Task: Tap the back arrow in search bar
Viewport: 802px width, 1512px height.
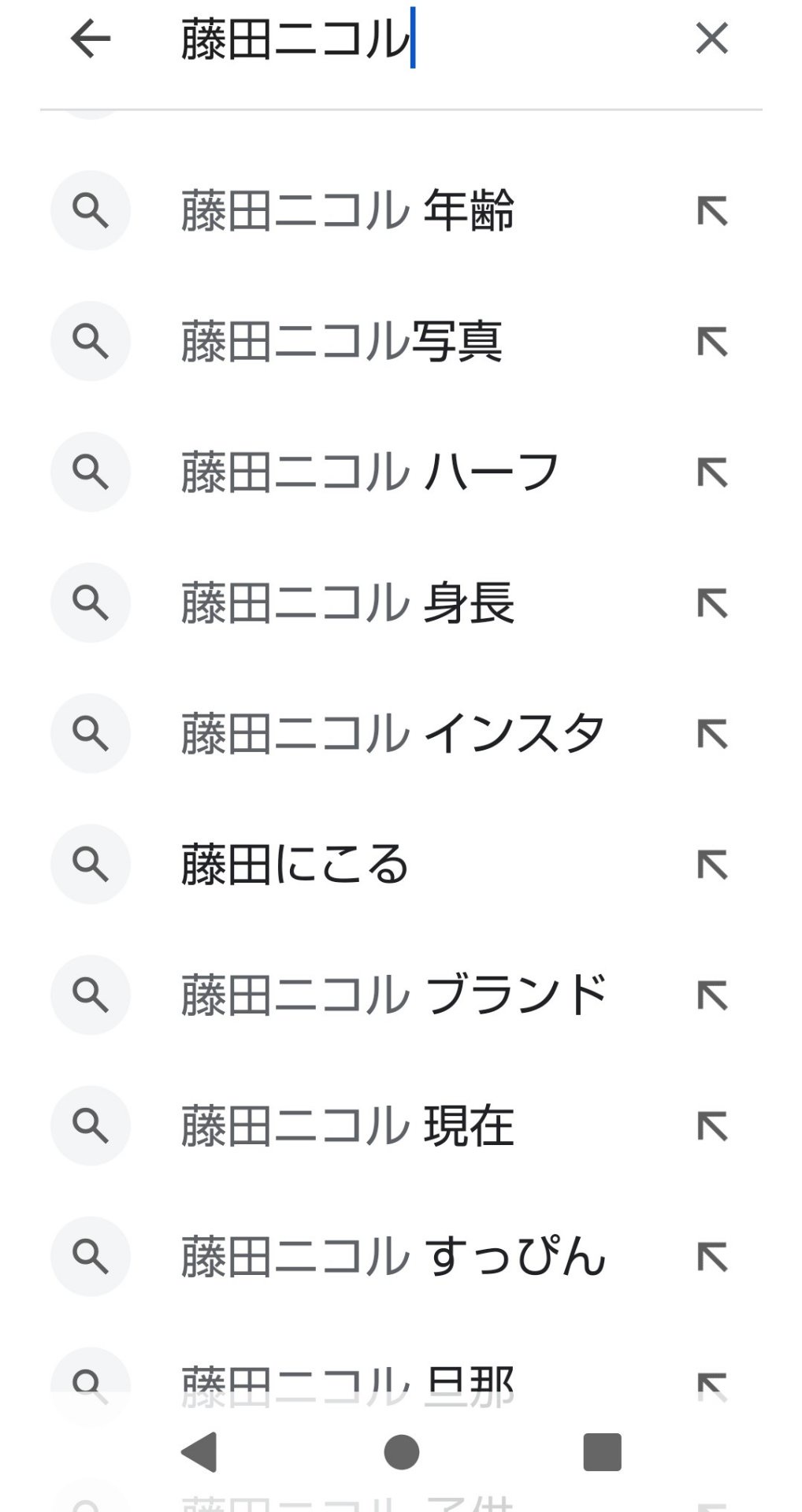Action: coord(91,39)
